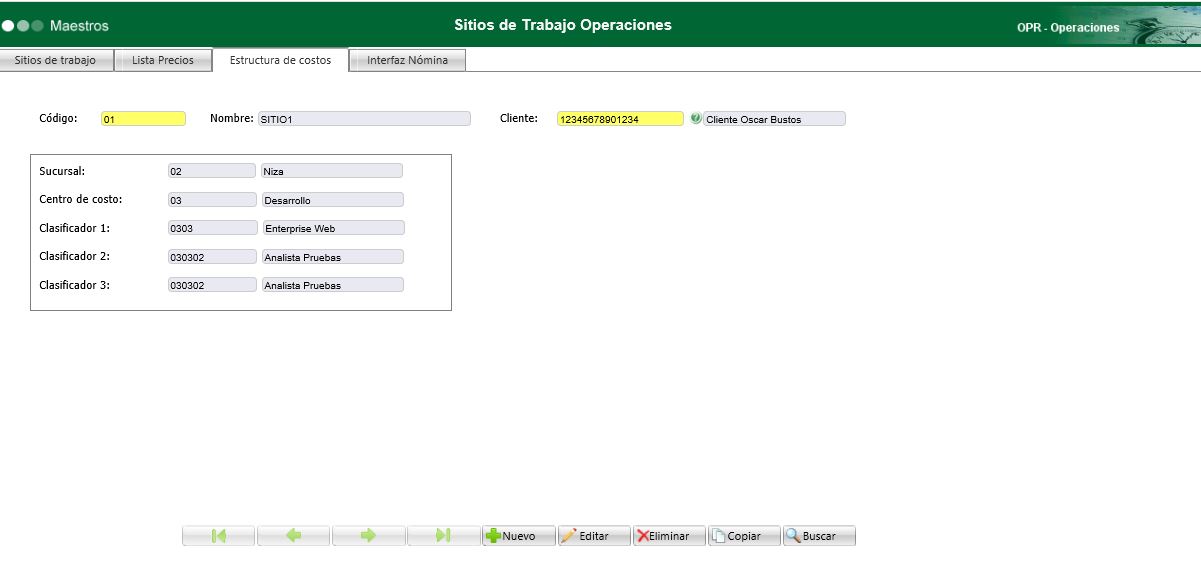Go to the last record arrow
The height and width of the screenshot is (571, 1201).
pos(444,536)
